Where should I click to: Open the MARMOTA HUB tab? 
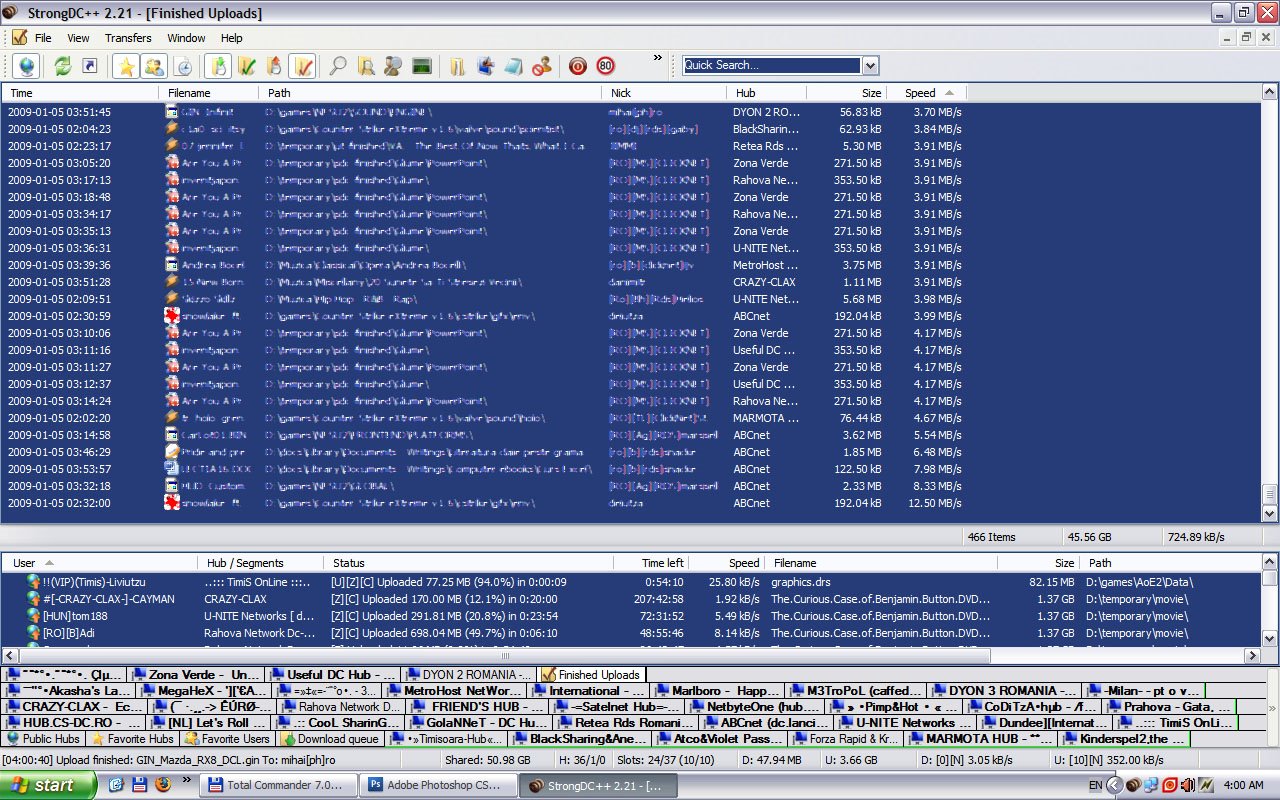coord(980,739)
